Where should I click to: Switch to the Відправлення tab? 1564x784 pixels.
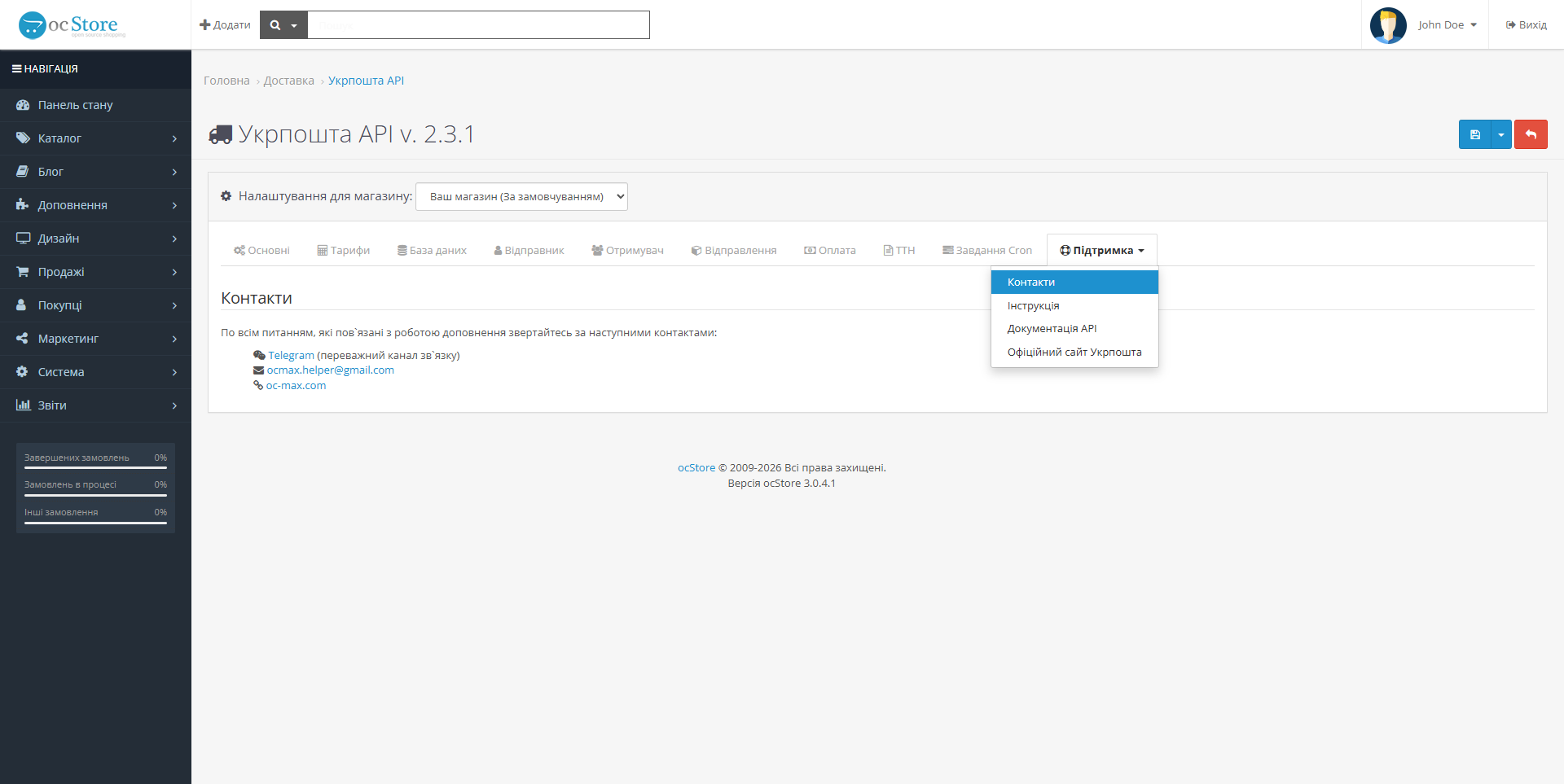point(734,251)
